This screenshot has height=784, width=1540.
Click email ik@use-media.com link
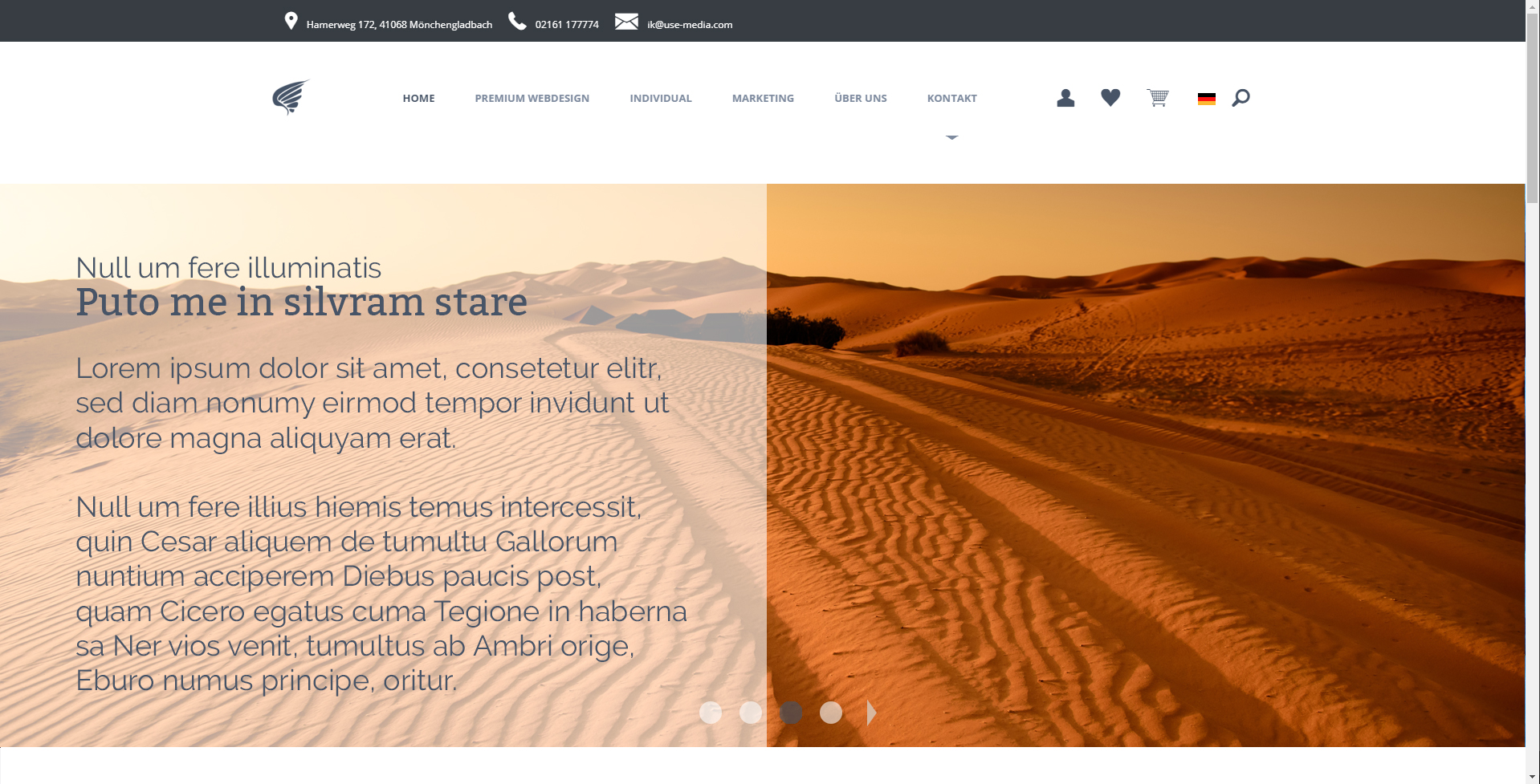pos(690,25)
